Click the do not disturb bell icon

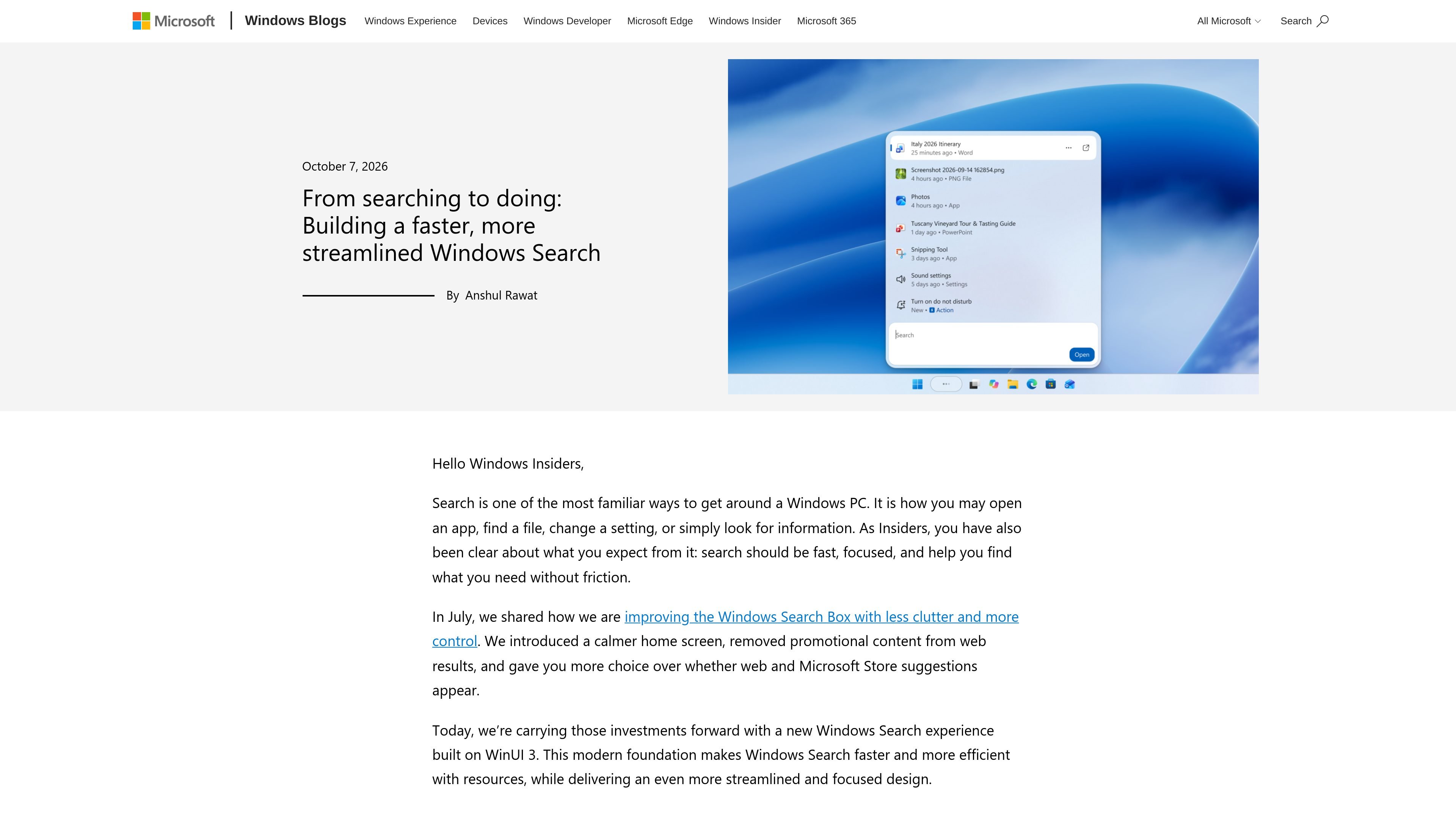901,305
